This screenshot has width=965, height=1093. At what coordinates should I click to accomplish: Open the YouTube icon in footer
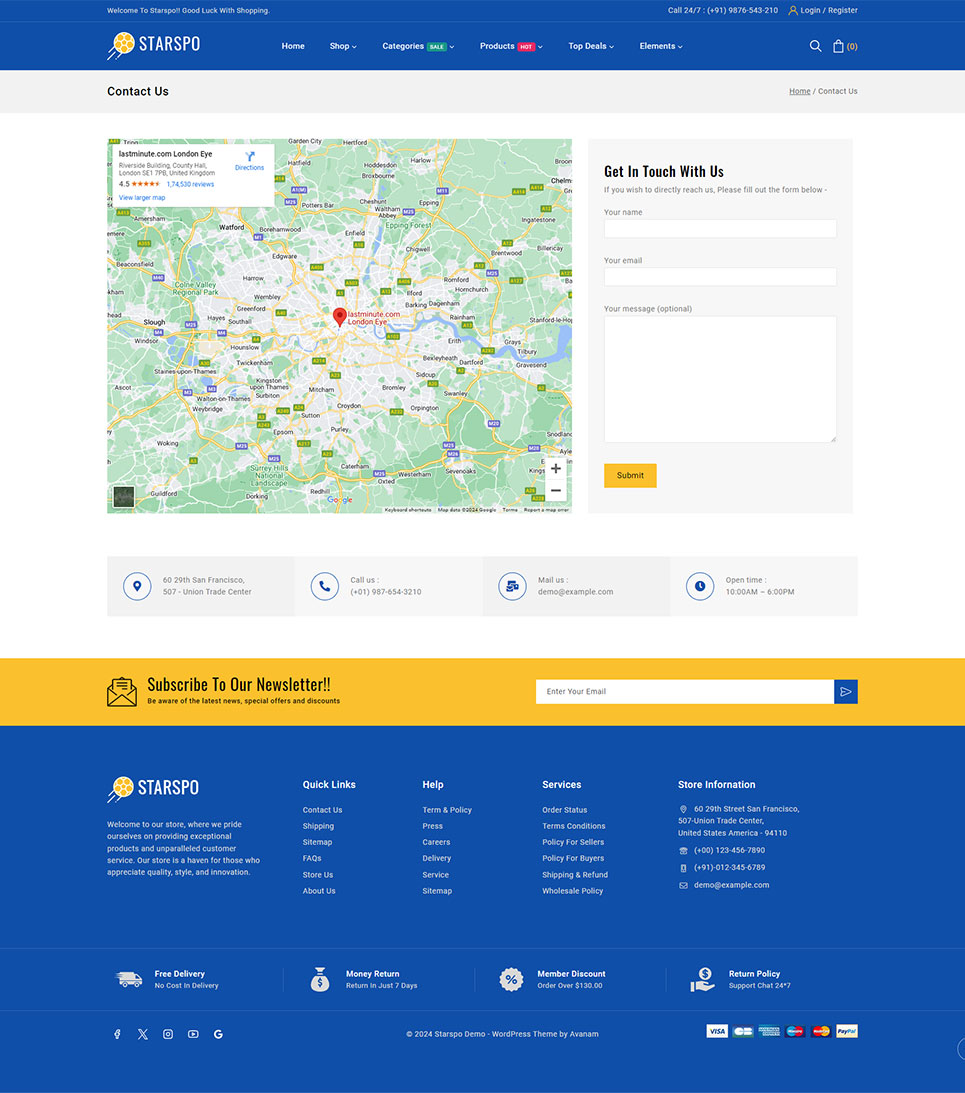(x=193, y=1034)
